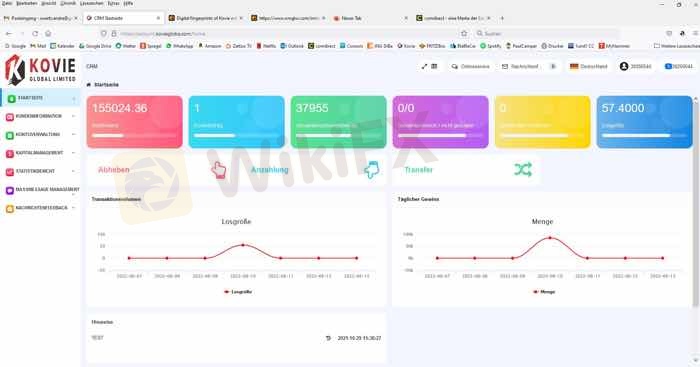Expand the Kontoverwaltung sidebar menu
The image size is (700, 367).
pos(40,135)
